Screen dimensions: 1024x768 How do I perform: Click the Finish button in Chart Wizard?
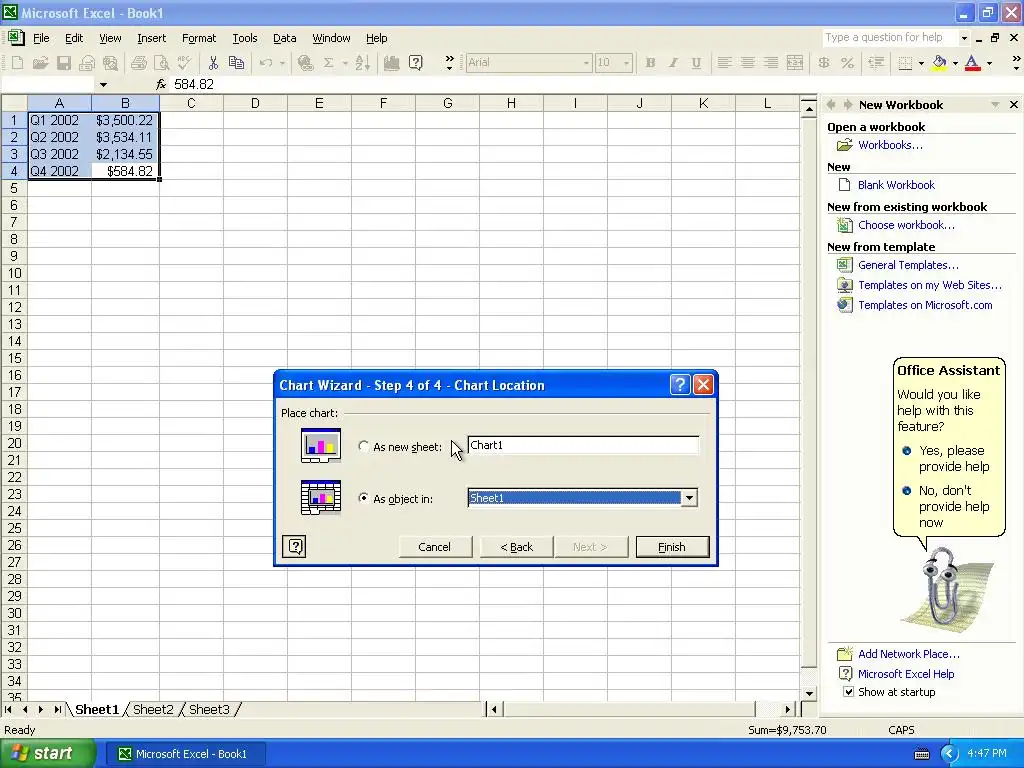[672, 547]
